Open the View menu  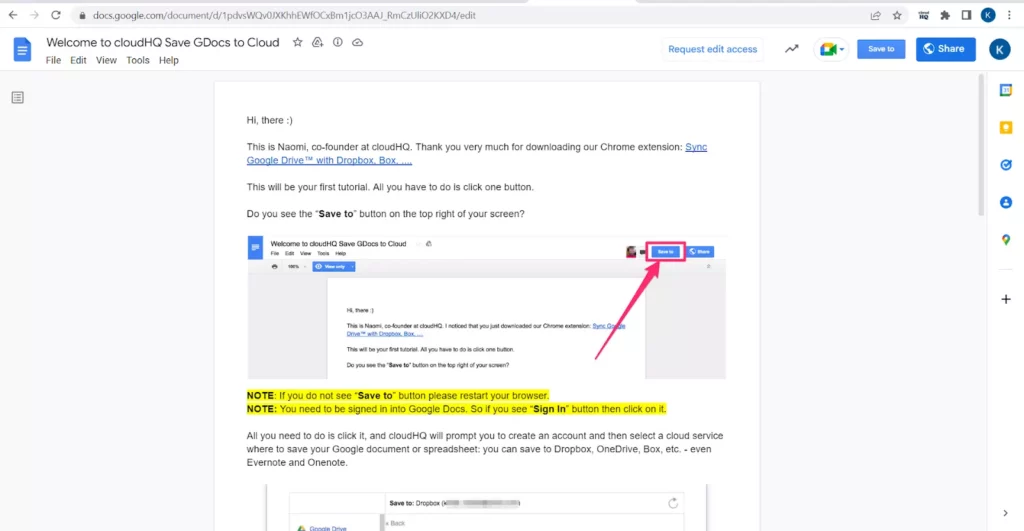click(x=106, y=60)
